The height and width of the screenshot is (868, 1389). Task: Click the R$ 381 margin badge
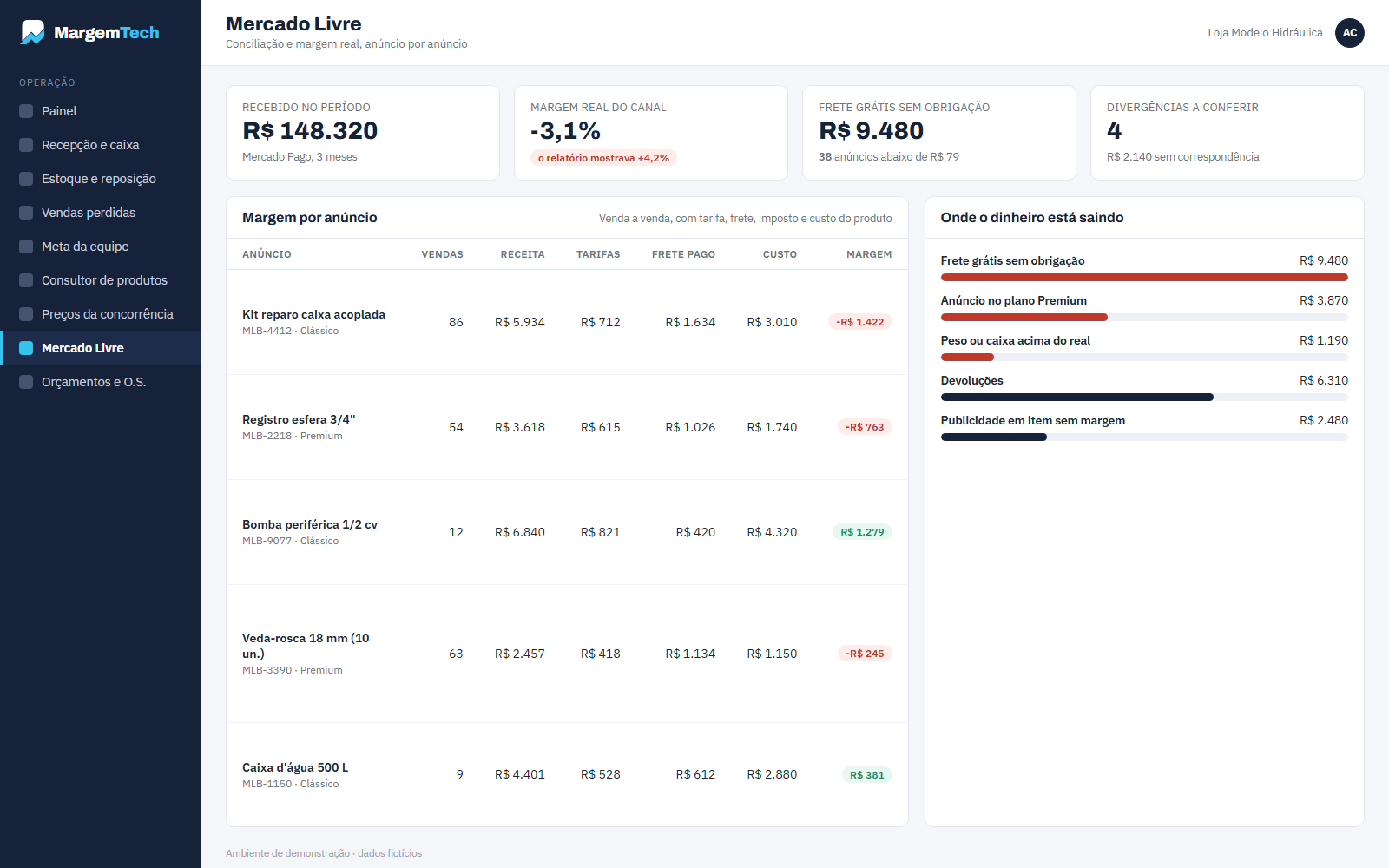pyautogui.click(x=867, y=775)
